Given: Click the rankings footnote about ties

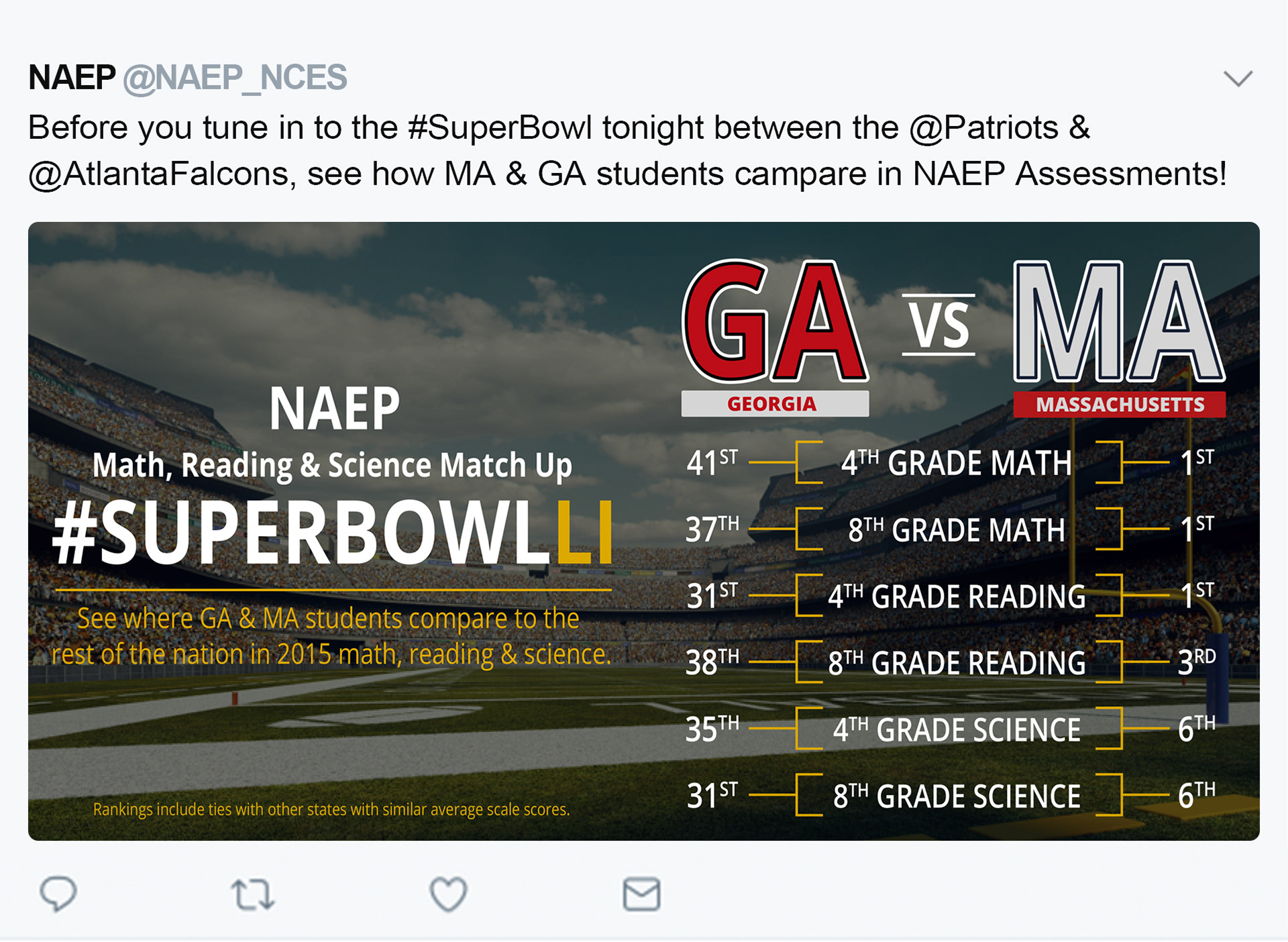Looking at the screenshot, I should point(331,809).
